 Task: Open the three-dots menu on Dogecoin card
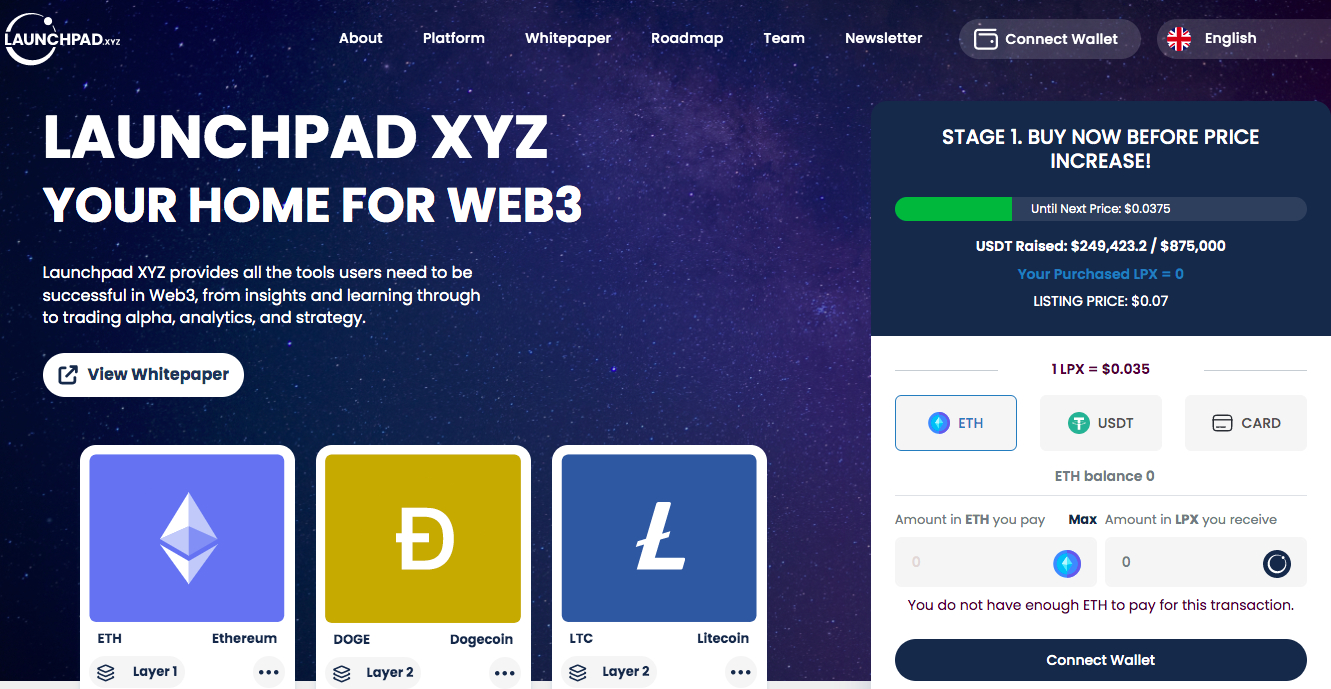(504, 673)
